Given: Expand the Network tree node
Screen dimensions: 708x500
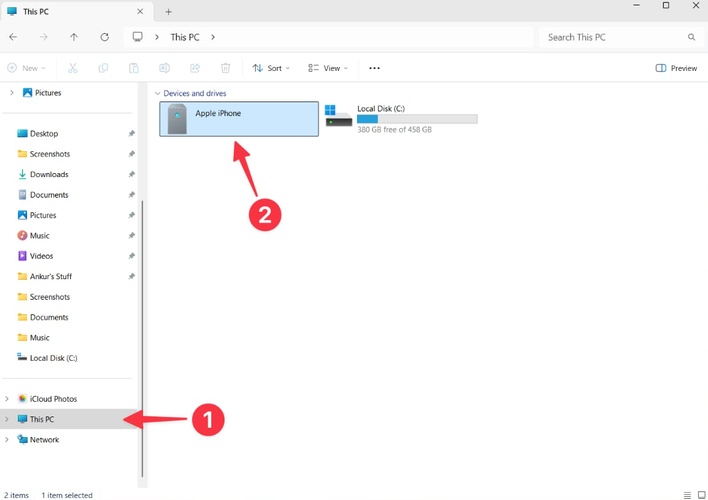Looking at the screenshot, I should pos(7,439).
